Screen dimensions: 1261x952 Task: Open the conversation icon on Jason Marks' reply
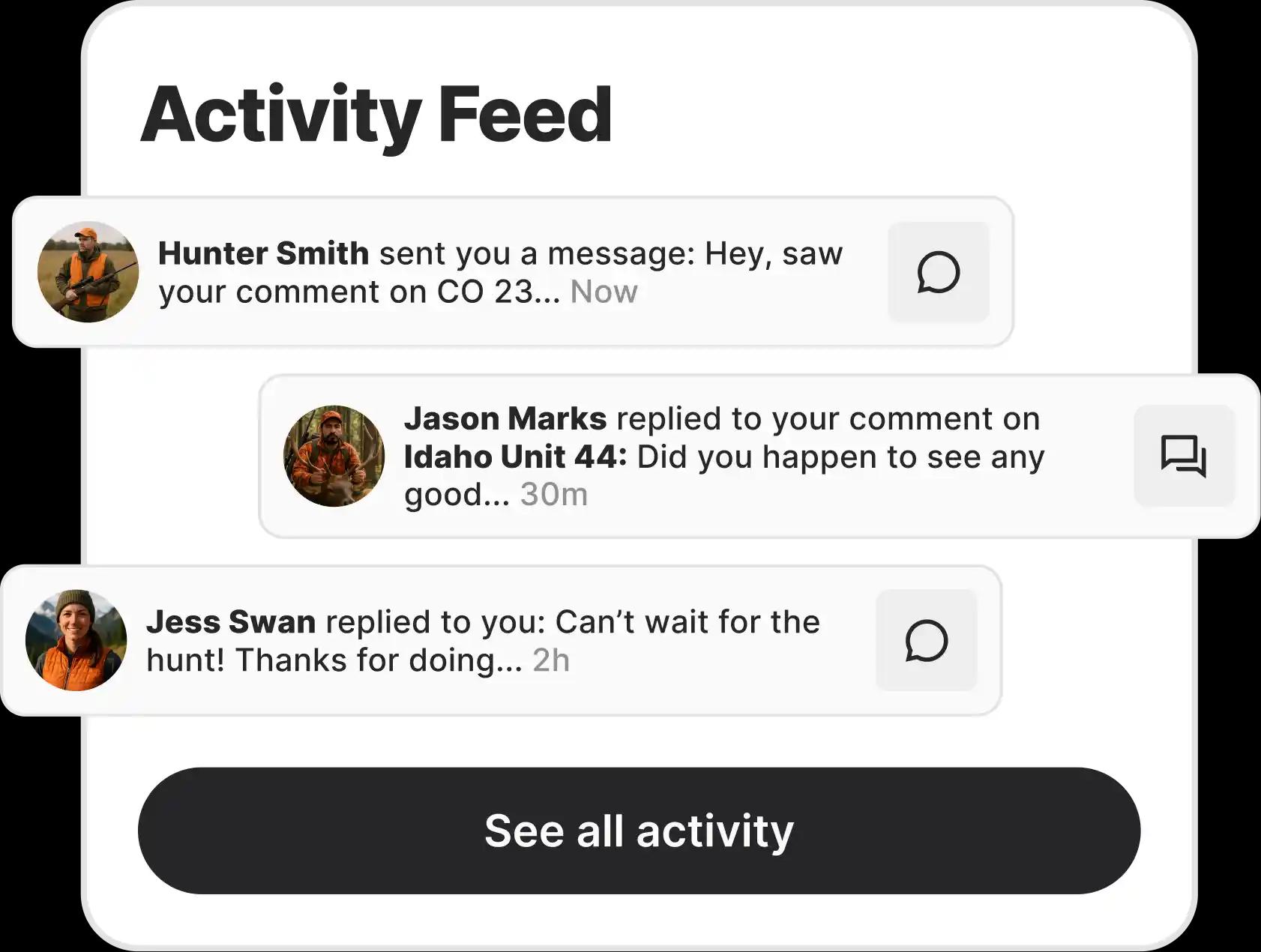1183,456
